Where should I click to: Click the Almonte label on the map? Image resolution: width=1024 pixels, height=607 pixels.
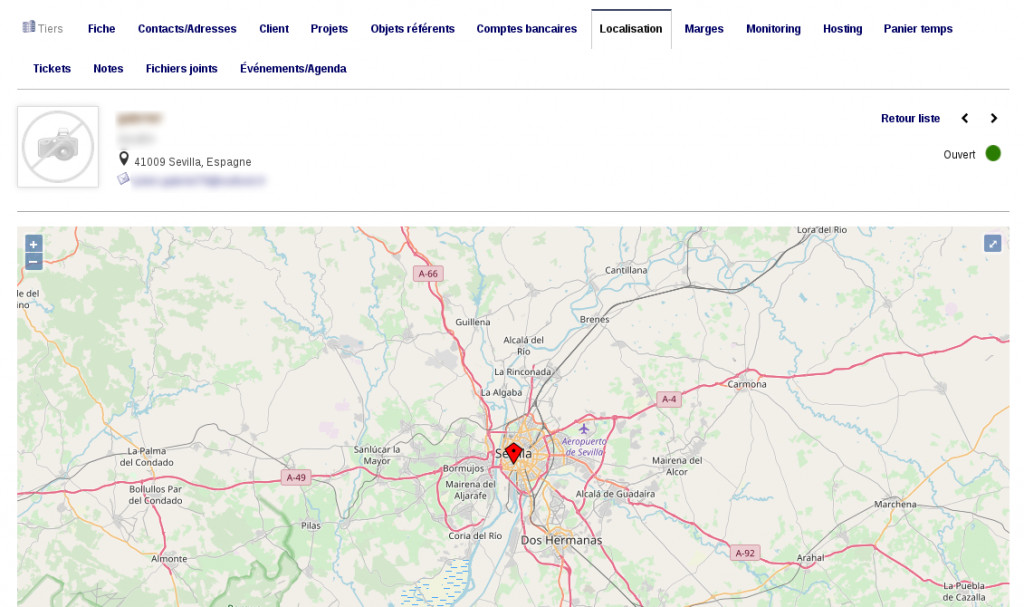point(169,559)
